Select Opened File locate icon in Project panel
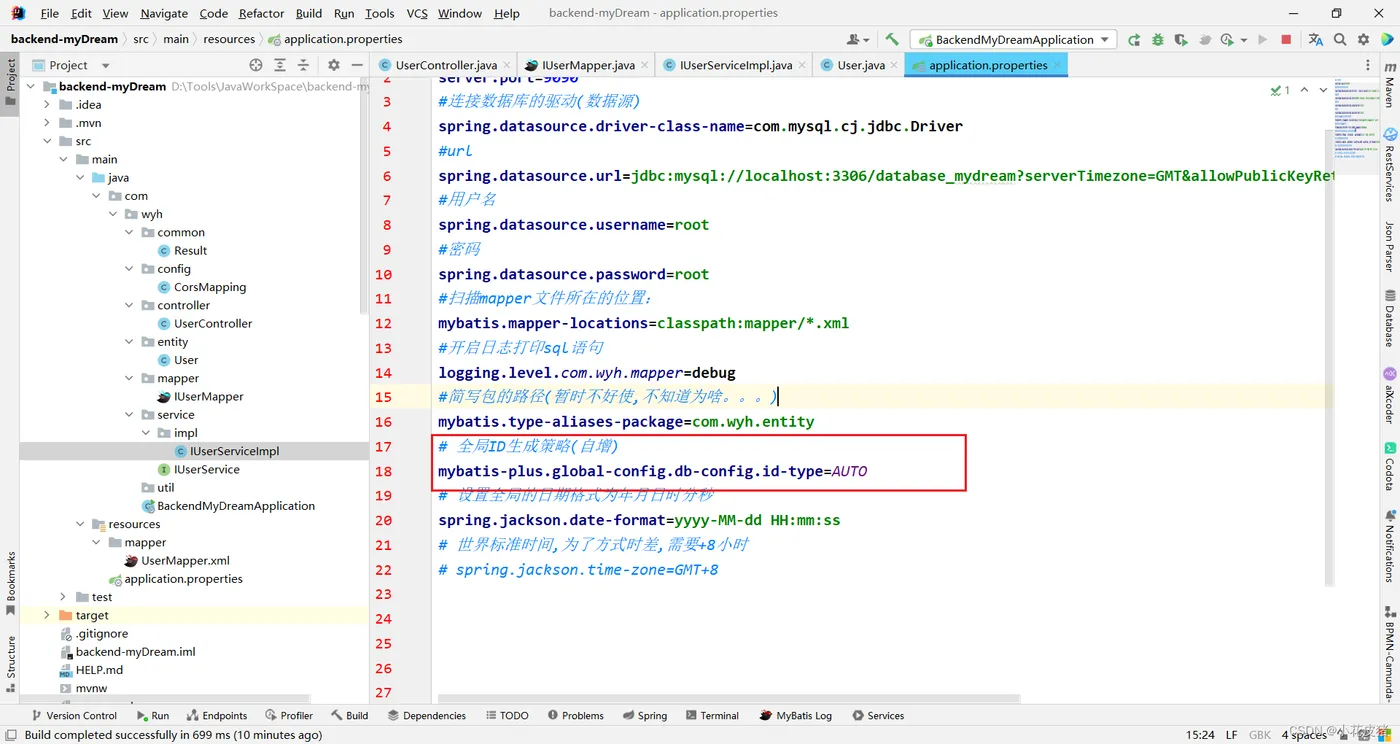1400x744 pixels. coord(256,65)
